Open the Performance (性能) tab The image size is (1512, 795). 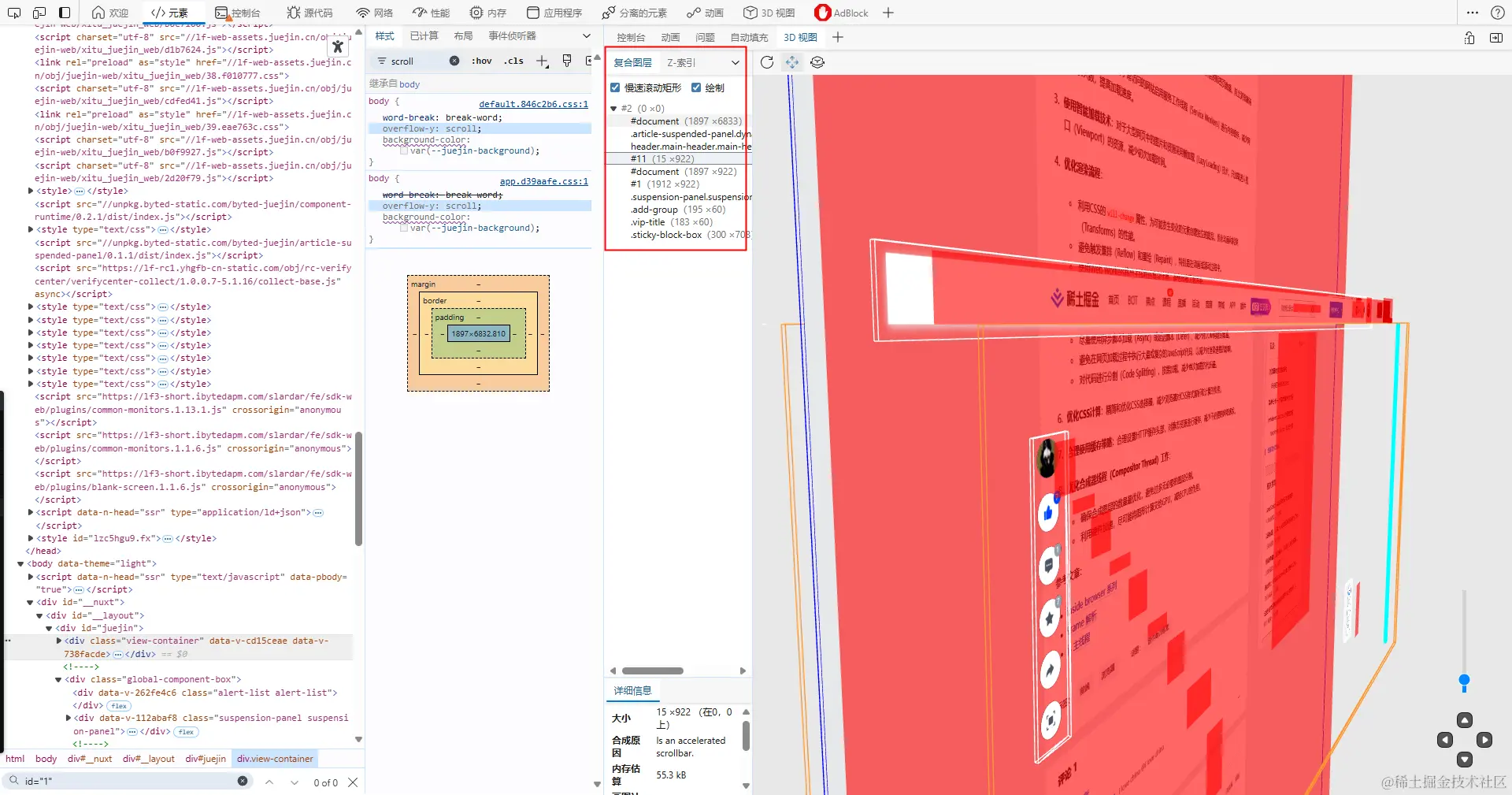tap(432, 13)
